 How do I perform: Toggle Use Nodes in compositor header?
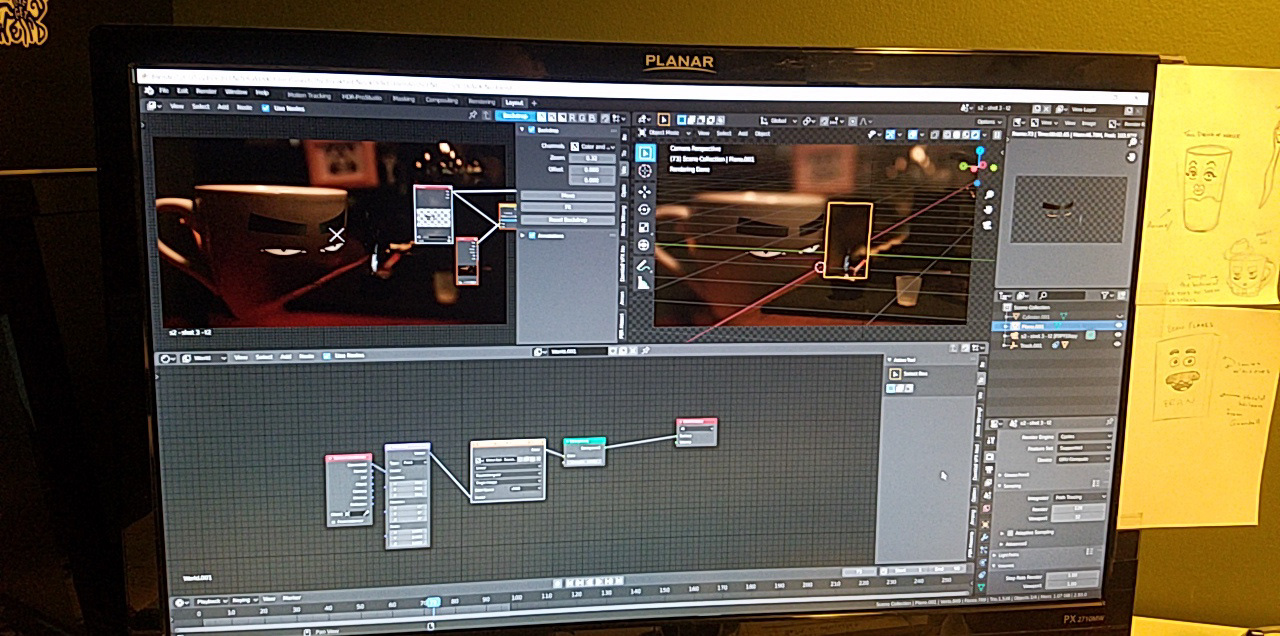pyautogui.click(x=265, y=107)
